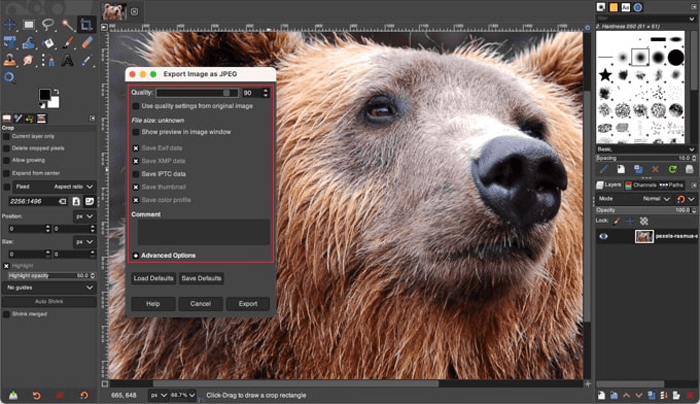Click the Load Defaults button
This screenshot has width=700, height=404.
coord(153,278)
